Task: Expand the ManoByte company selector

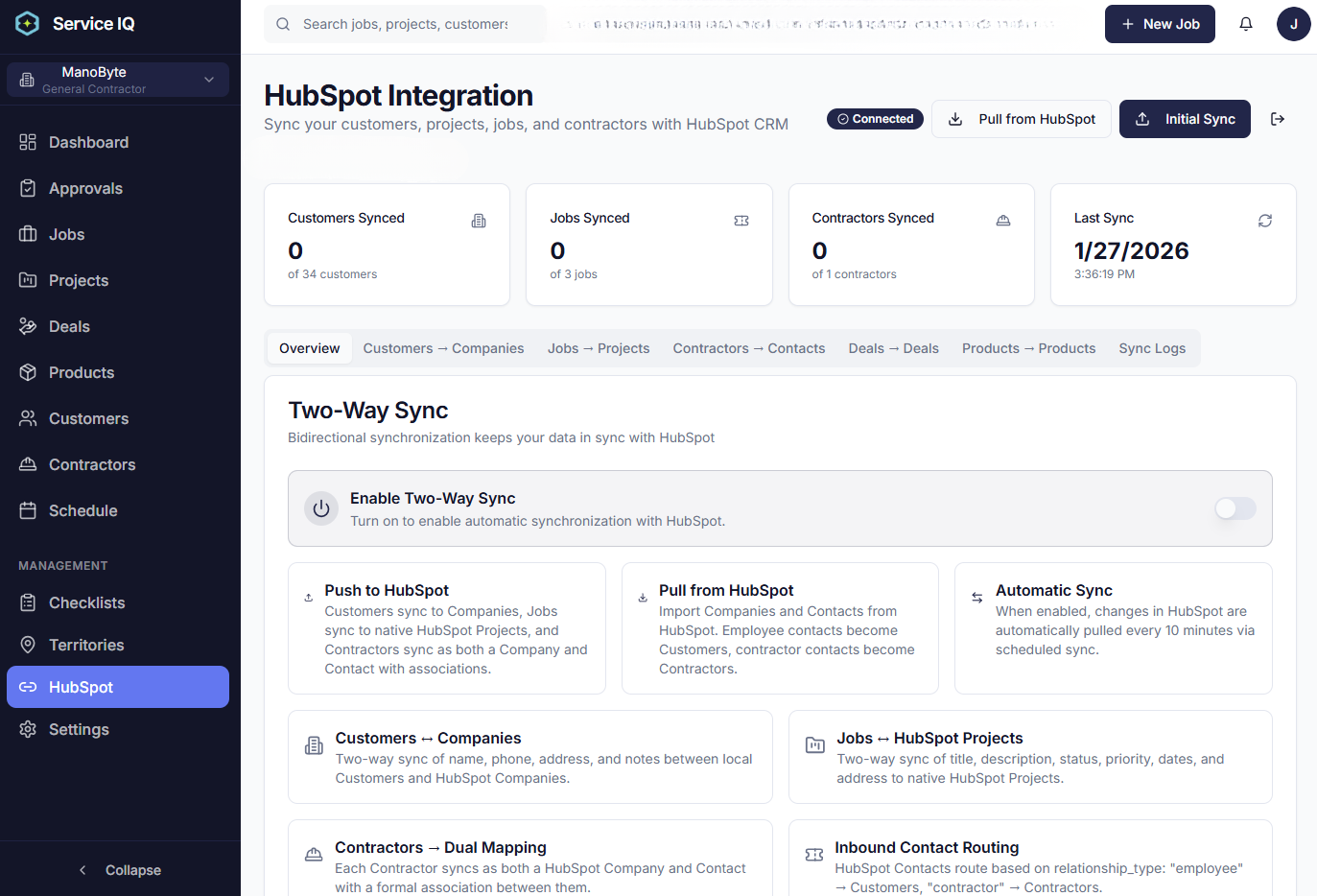Action: [x=118, y=80]
